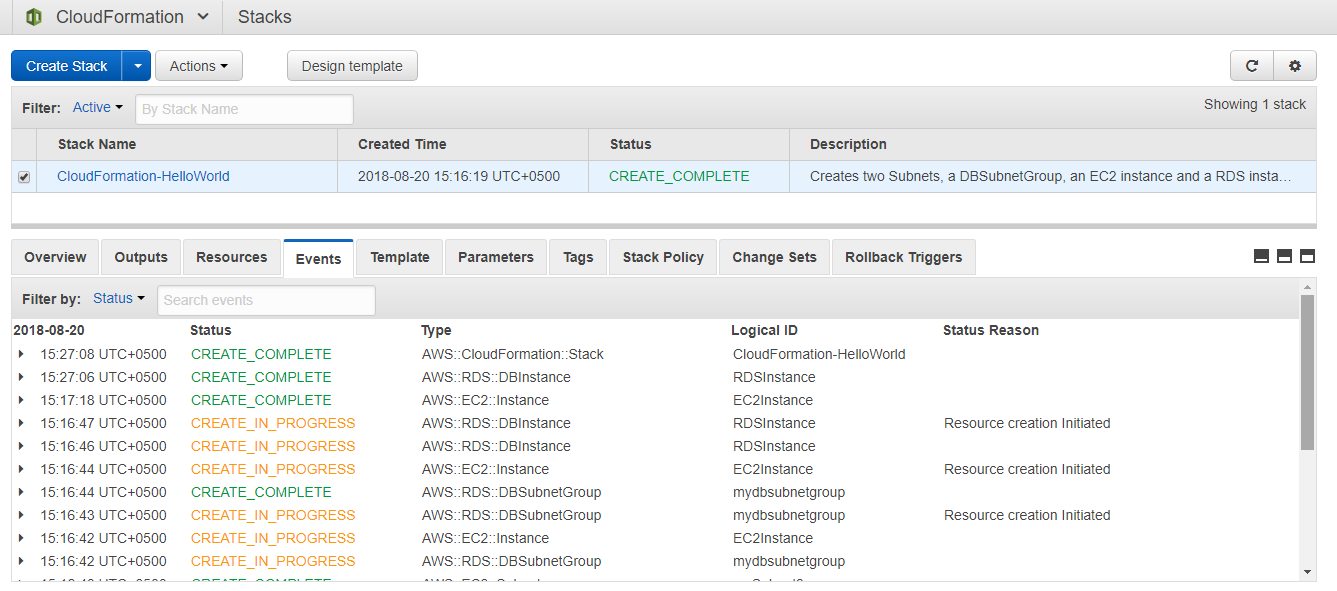The image size is (1337, 591).
Task: Collapse the detail panel with the leftmost layout icon
Action: click(x=1260, y=256)
